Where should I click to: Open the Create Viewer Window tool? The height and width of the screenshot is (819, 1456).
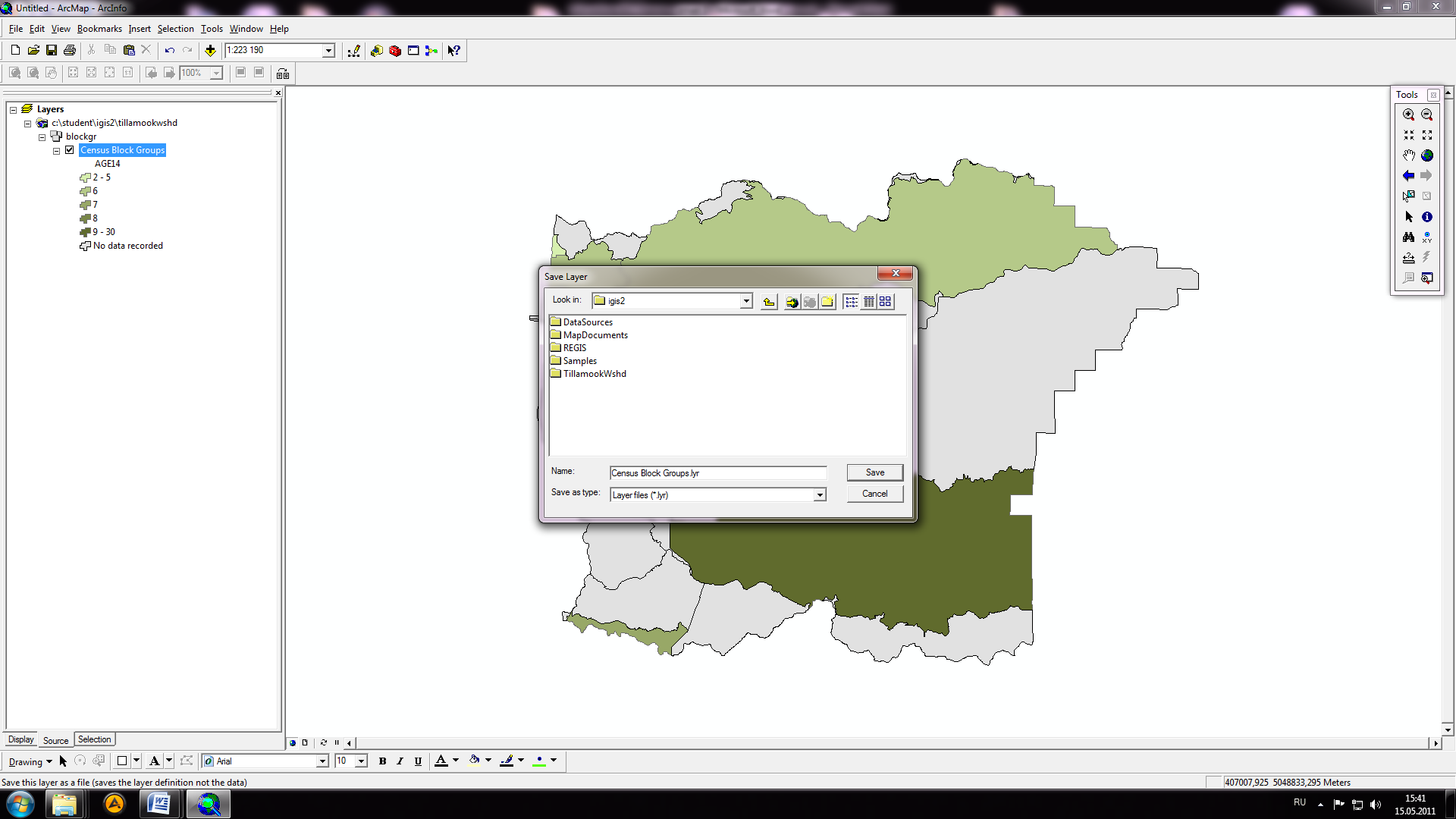click(1427, 278)
